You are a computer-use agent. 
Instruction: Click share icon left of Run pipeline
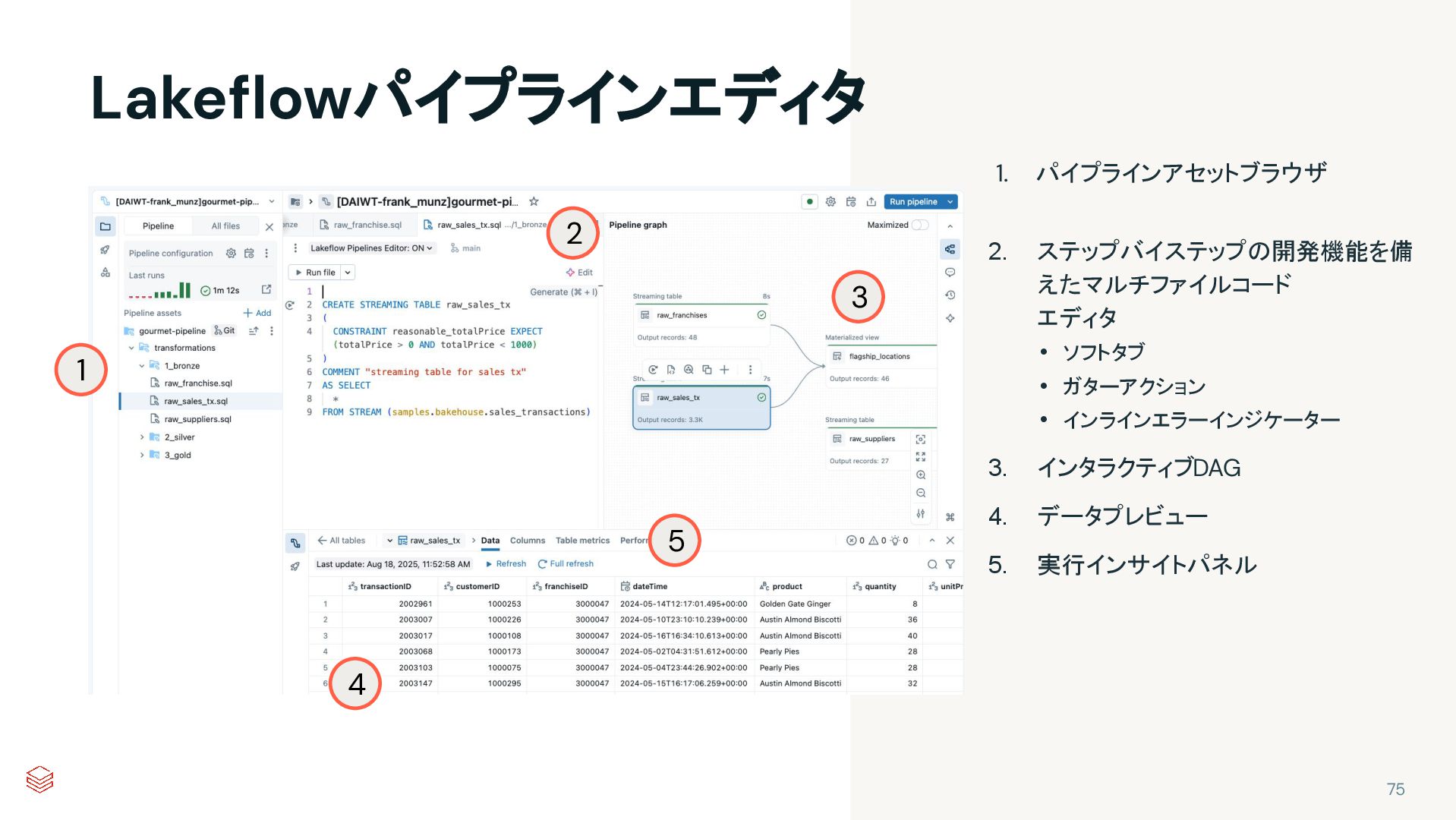point(871,202)
